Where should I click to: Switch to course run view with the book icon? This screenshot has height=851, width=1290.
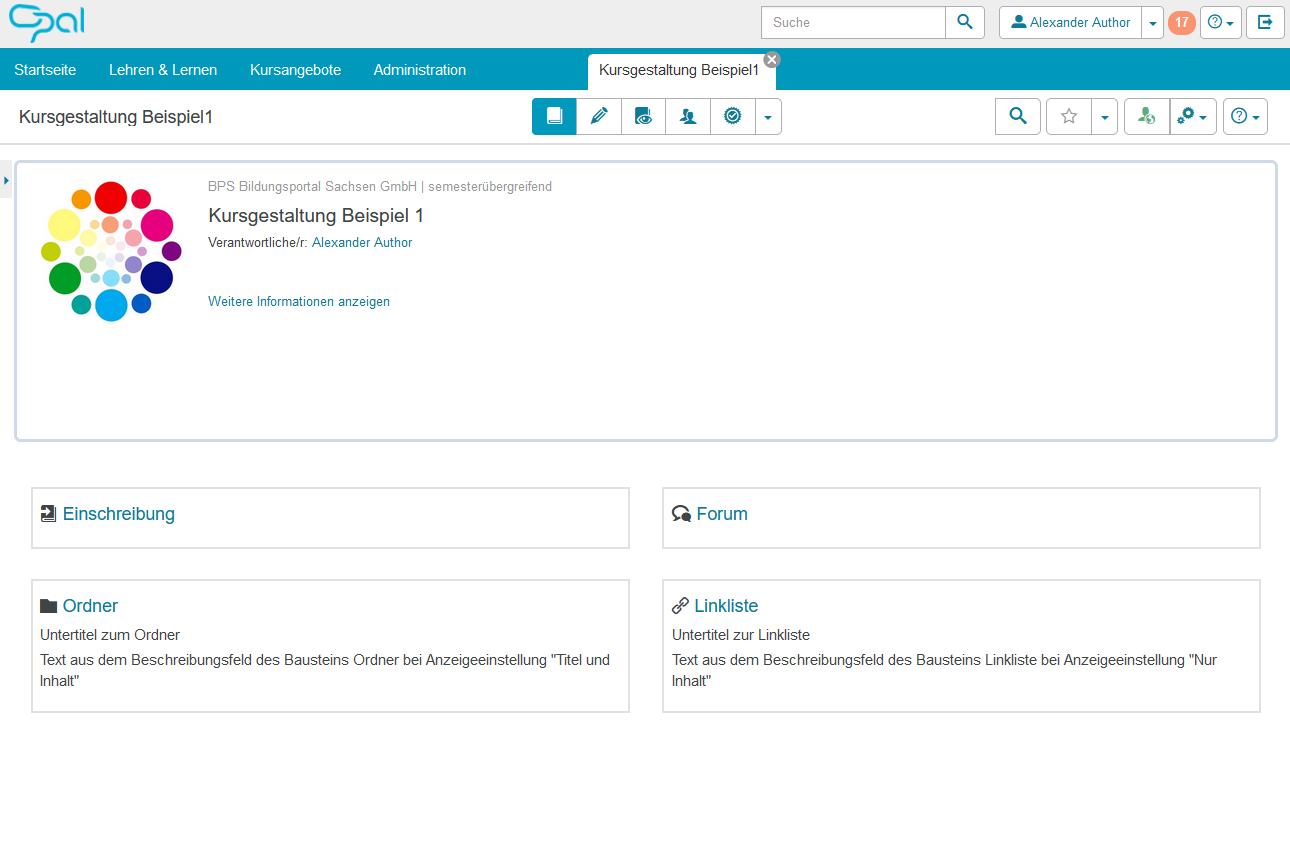coord(554,116)
